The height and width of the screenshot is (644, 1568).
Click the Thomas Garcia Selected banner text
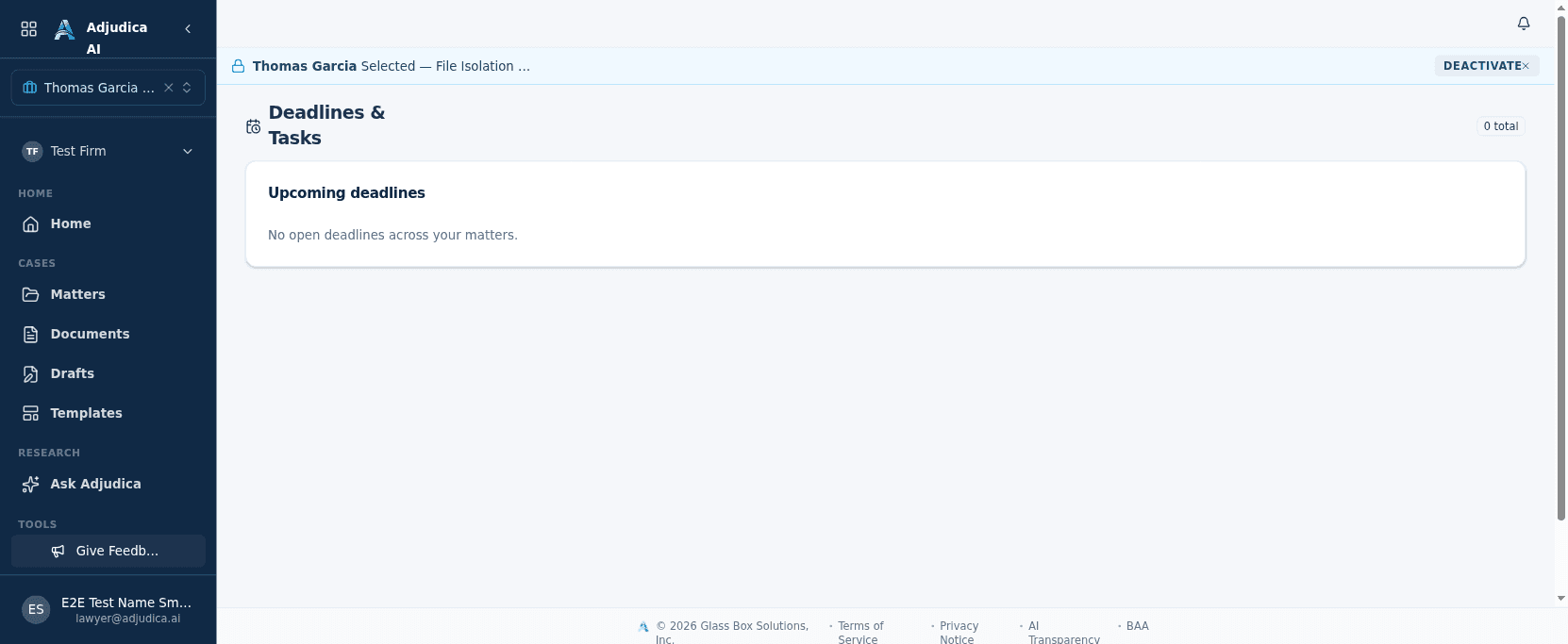[391, 66]
